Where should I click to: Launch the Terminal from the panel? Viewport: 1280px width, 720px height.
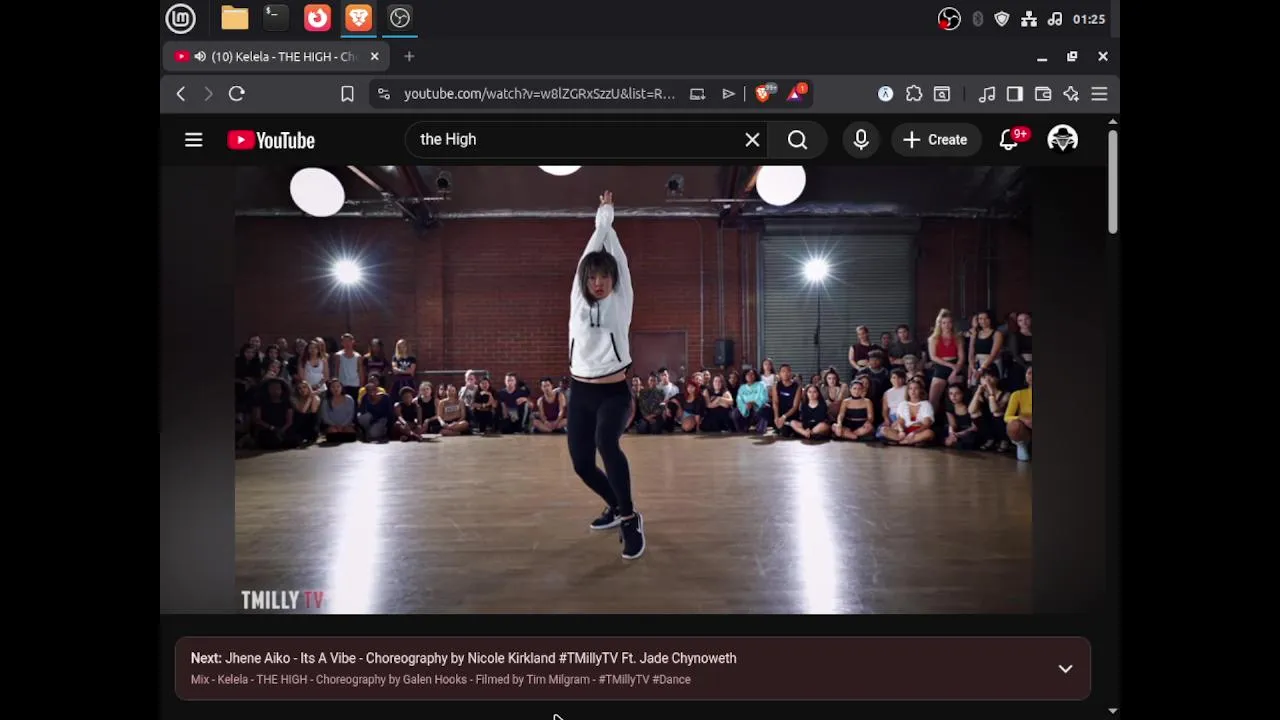[275, 18]
